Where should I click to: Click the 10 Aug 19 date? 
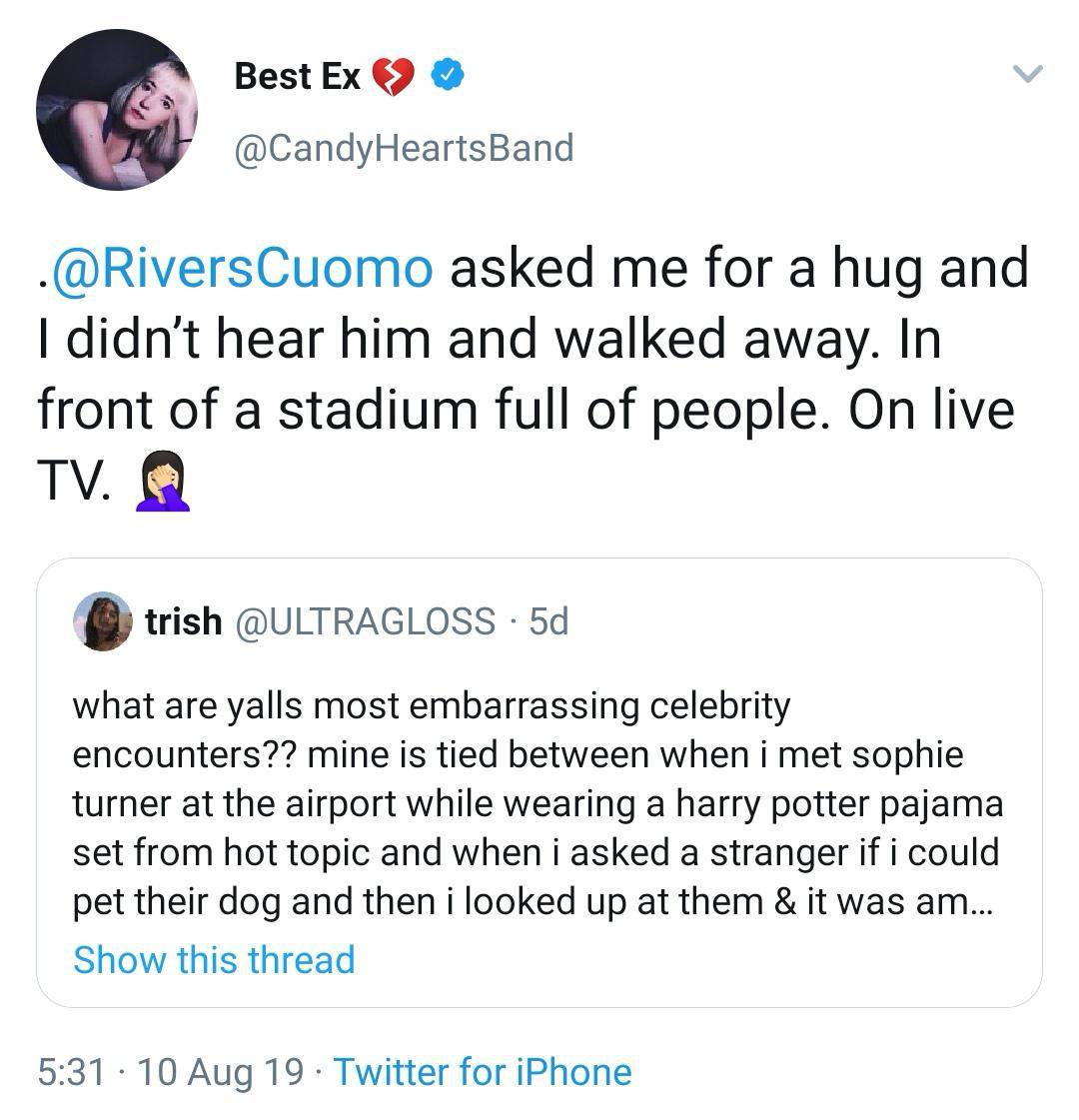(221, 1072)
